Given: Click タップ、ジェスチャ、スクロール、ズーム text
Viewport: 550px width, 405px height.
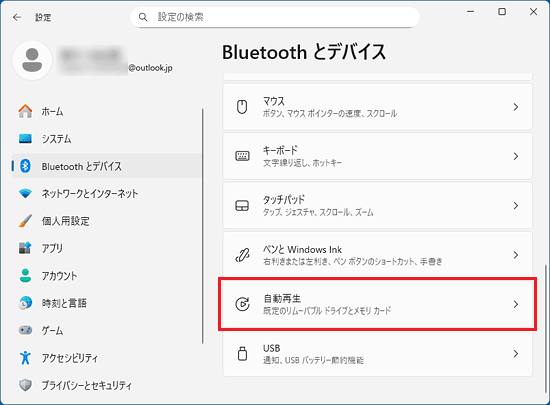Looking at the screenshot, I should pos(318,212).
